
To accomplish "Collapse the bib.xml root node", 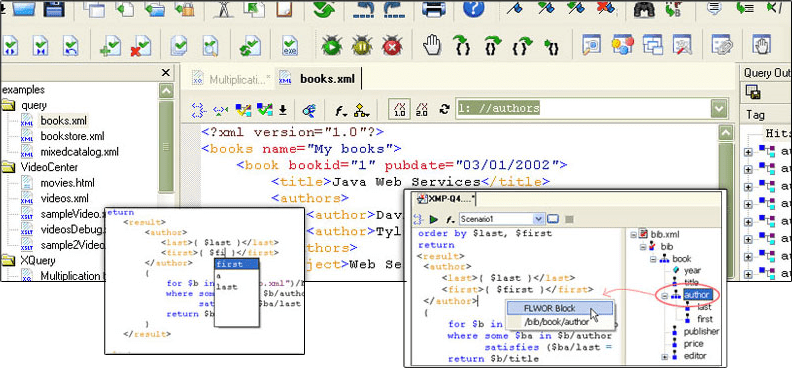I will [x=633, y=235].
